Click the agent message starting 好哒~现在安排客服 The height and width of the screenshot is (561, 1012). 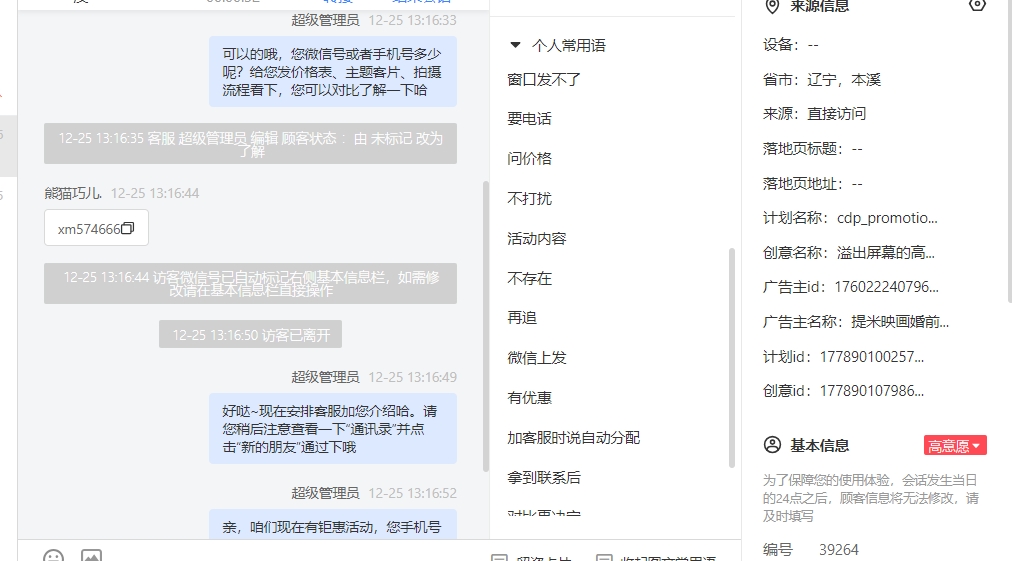point(332,429)
